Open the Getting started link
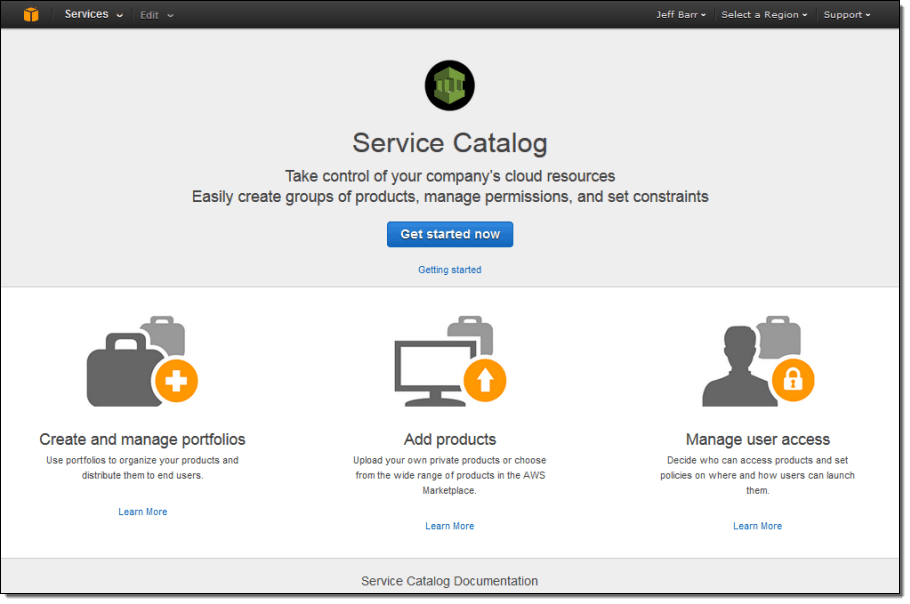Viewport: 910px width, 604px height. (x=450, y=270)
